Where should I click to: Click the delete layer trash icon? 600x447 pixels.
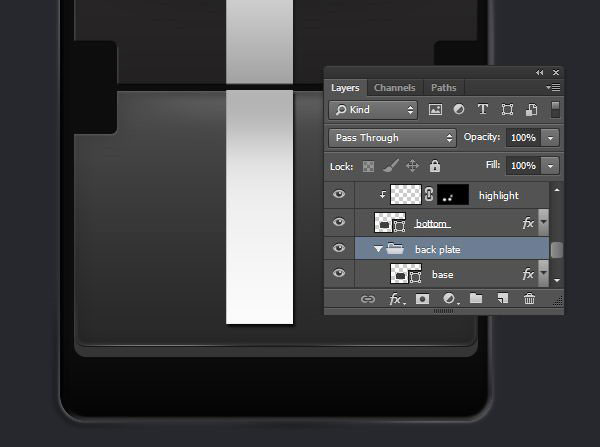tap(529, 298)
